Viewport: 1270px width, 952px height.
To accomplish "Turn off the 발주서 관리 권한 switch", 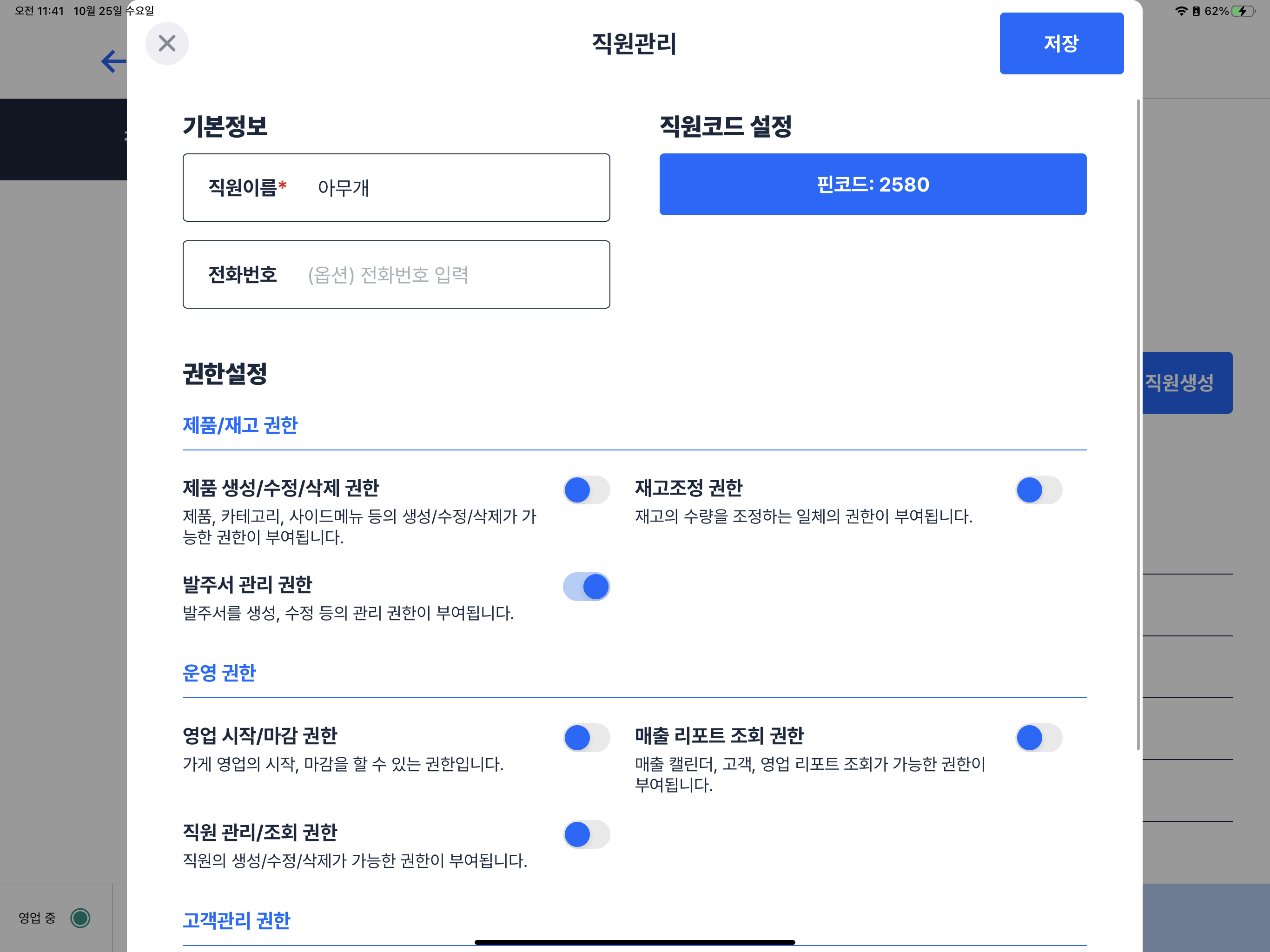I will coord(586,587).
